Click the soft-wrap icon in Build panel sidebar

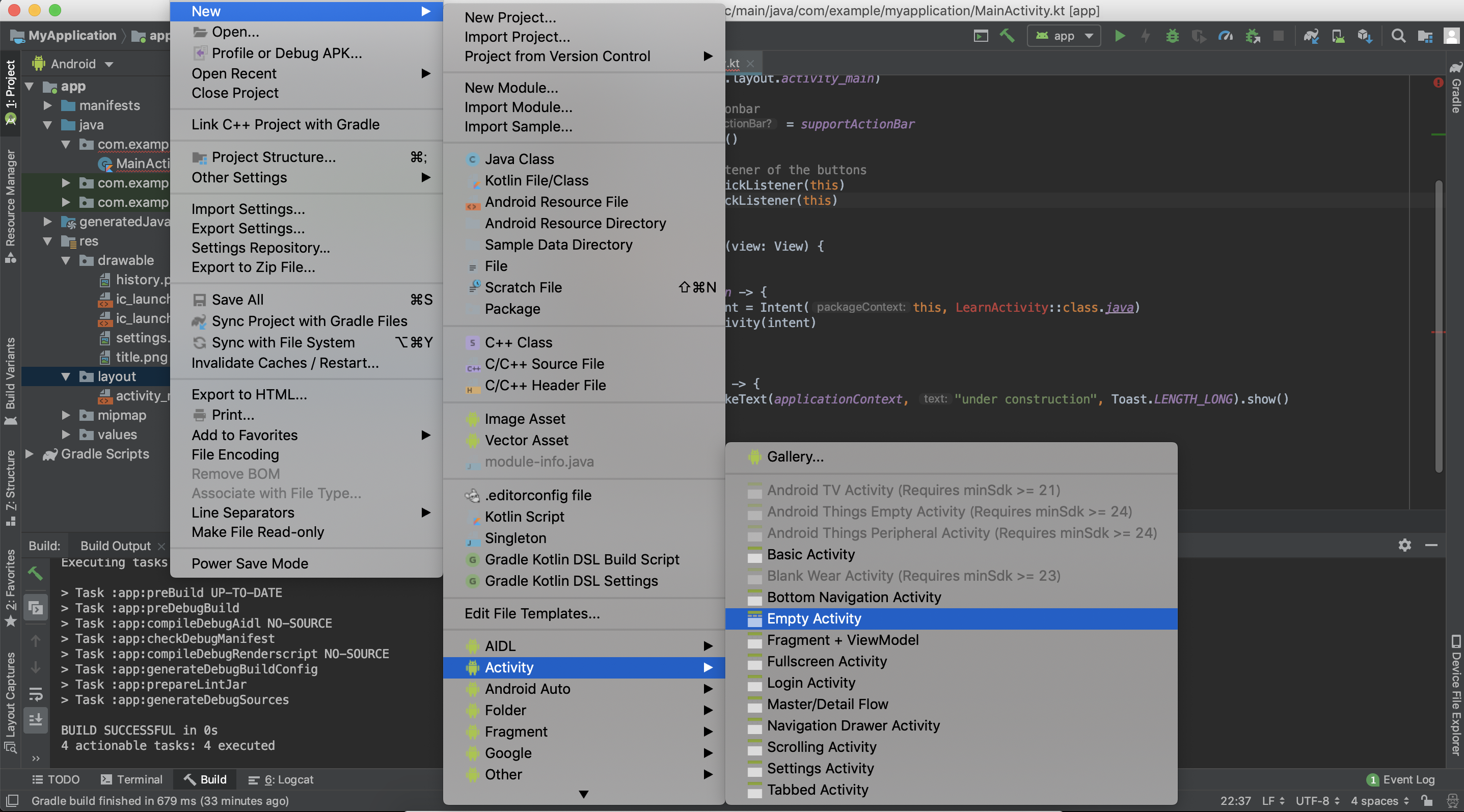[x=35, y=694]
